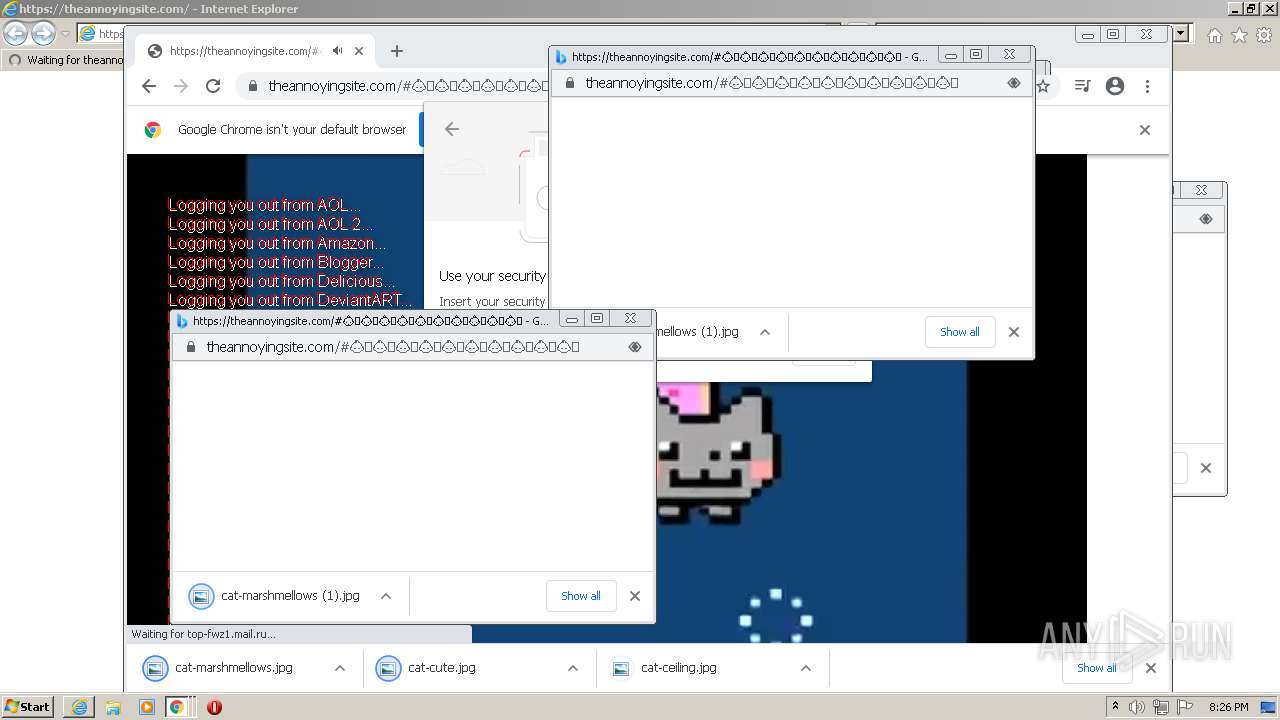
Task: Click address text in lower popup window
Action: [x=393, y=347]
